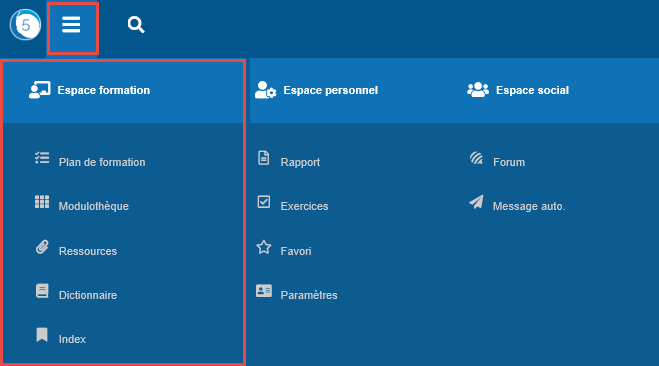Open Paramètres settings
The width and height of the screenshot is (659, 366).
tap(309, 295)
